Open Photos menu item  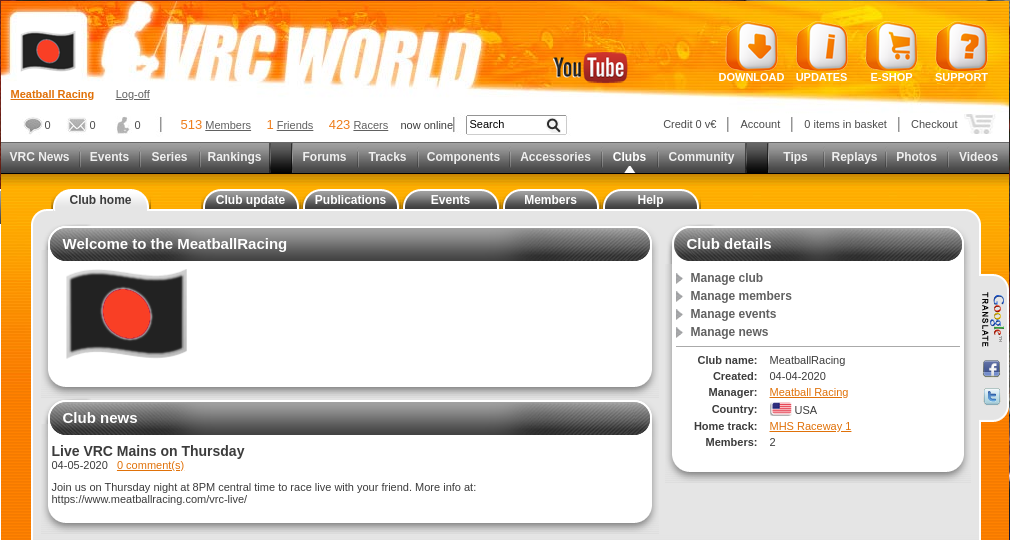(x=916, y=157)
